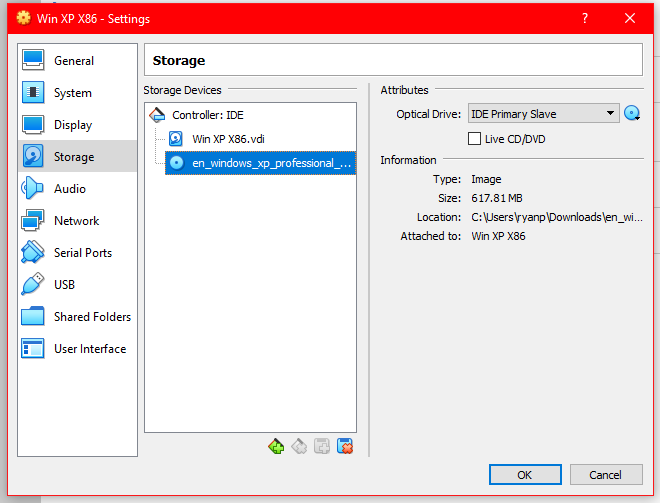Select the en_windows_xp_professional optical disk entry
This screenshot has height=503, width=660.
pos(261,163)
